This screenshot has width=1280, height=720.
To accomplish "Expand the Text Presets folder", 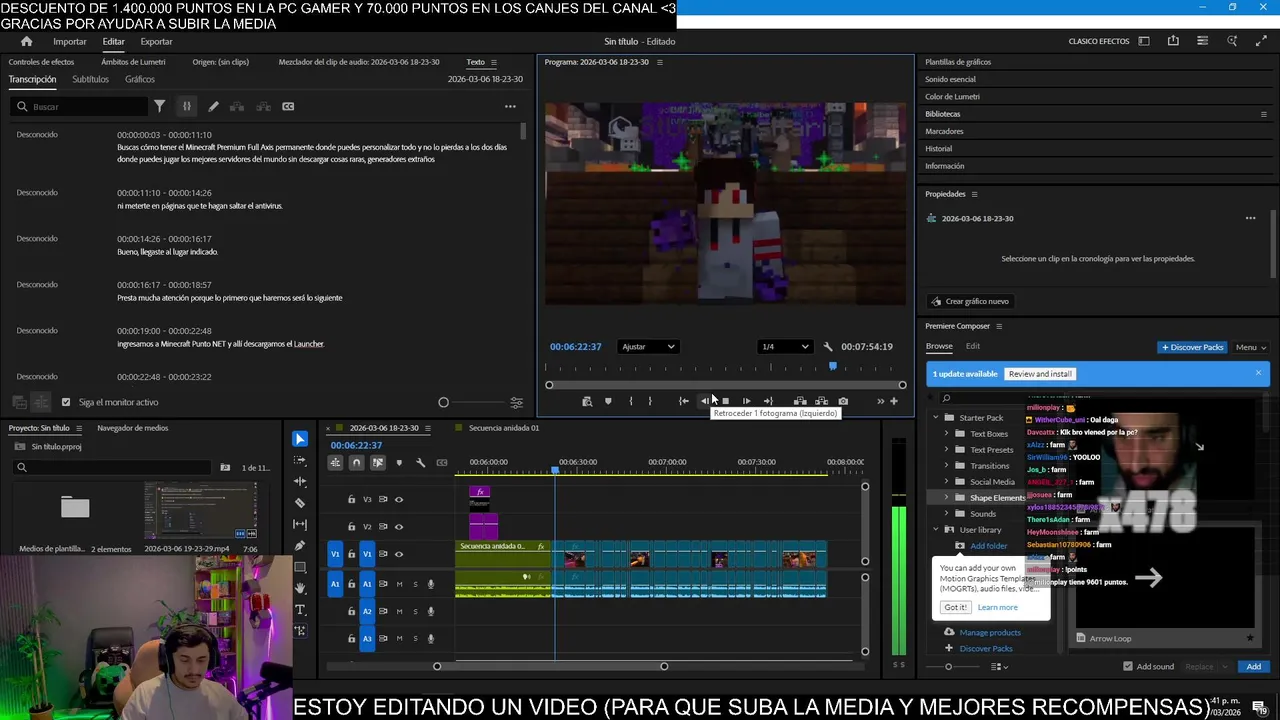I will (947, 450).
